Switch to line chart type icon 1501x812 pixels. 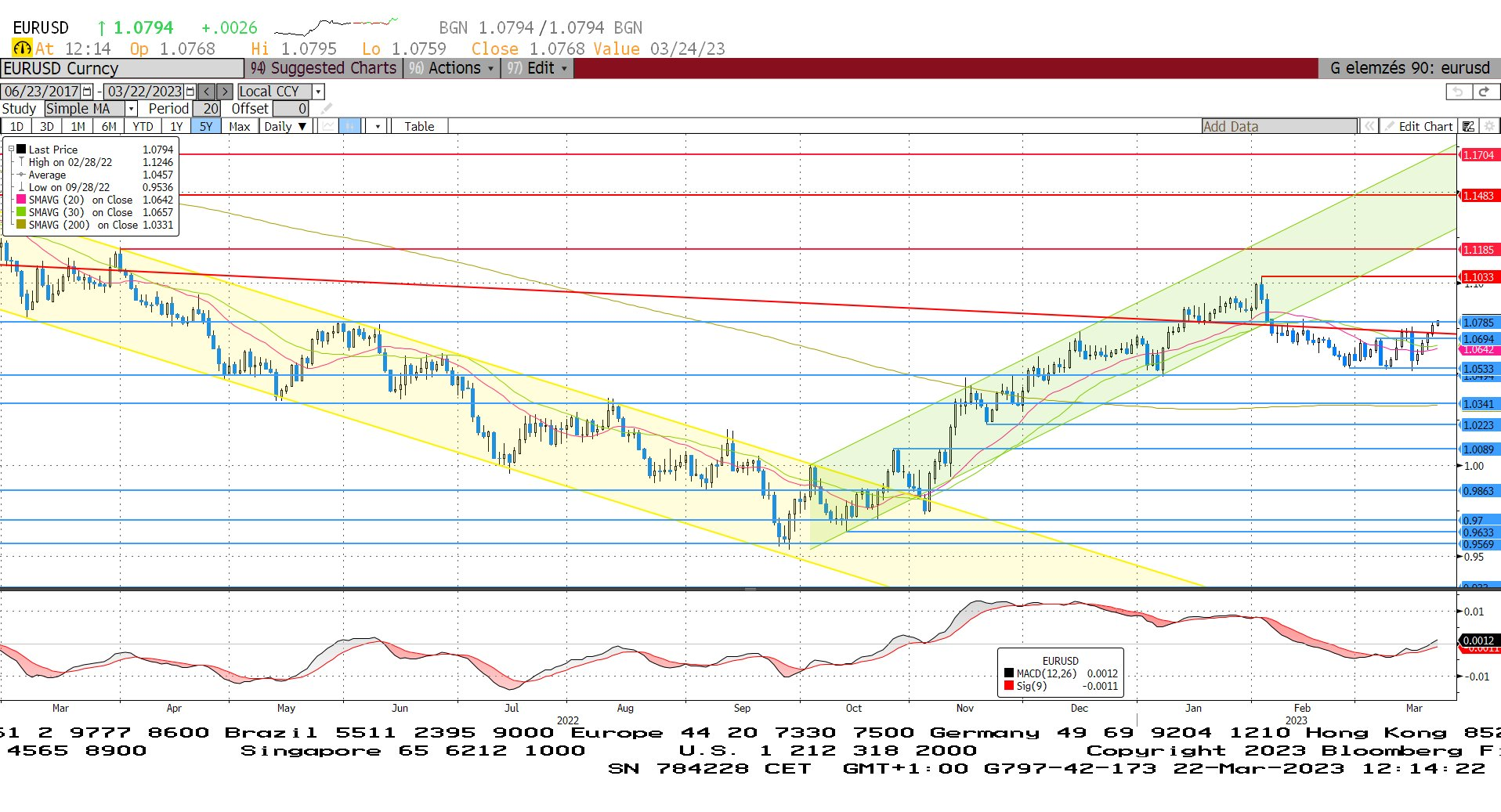point(329,126)
